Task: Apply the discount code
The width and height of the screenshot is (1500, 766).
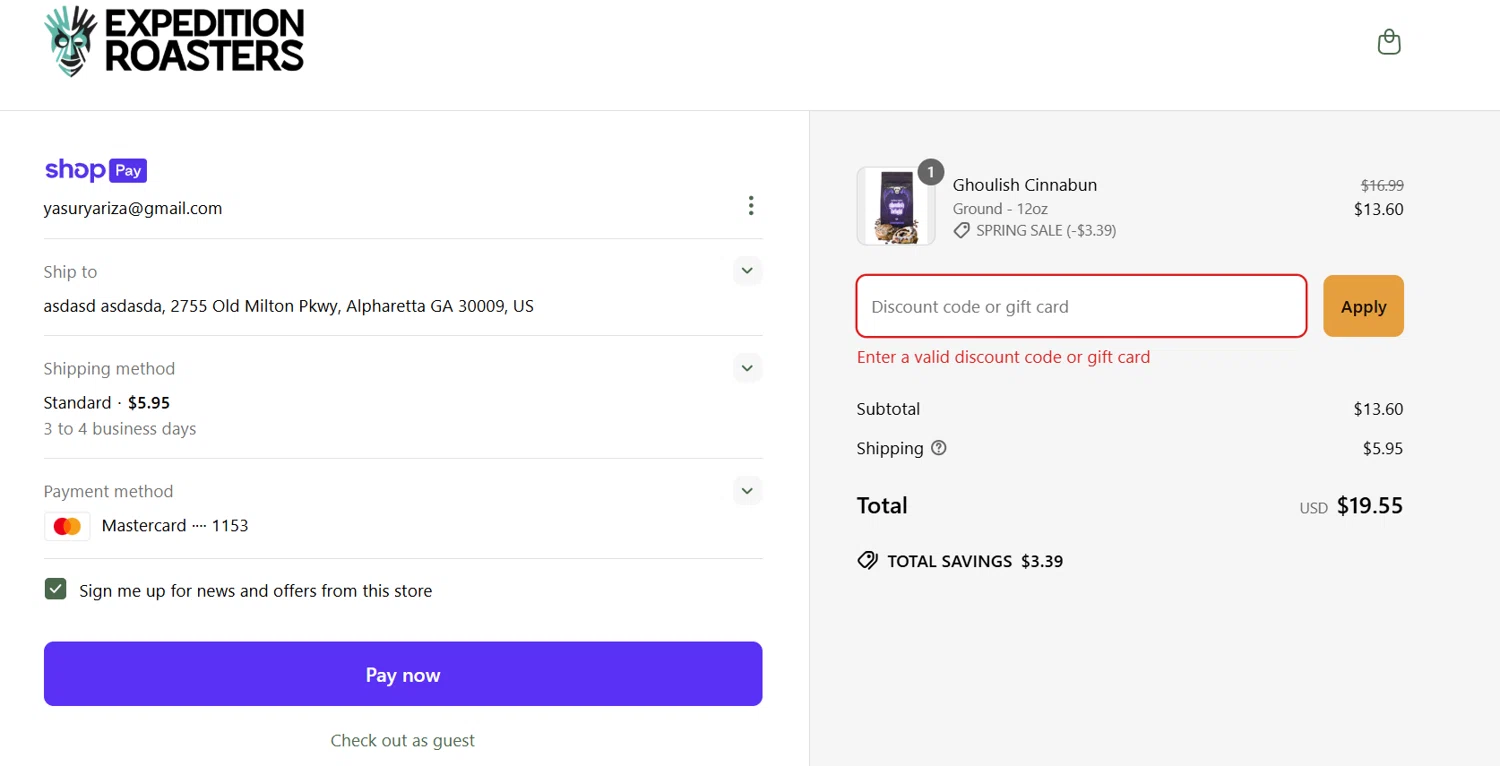Action: click(1363, 306)
